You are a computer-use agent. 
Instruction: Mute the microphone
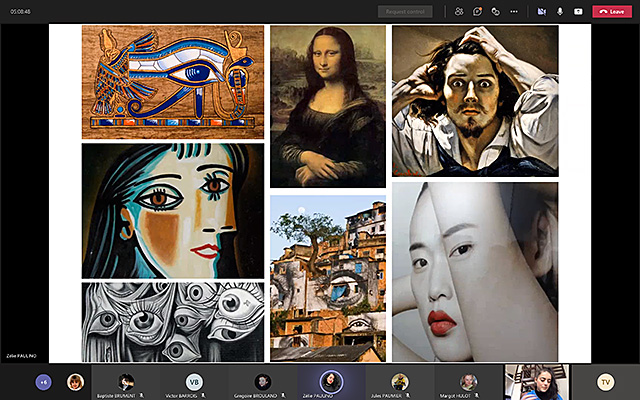(x=560, y=11)
